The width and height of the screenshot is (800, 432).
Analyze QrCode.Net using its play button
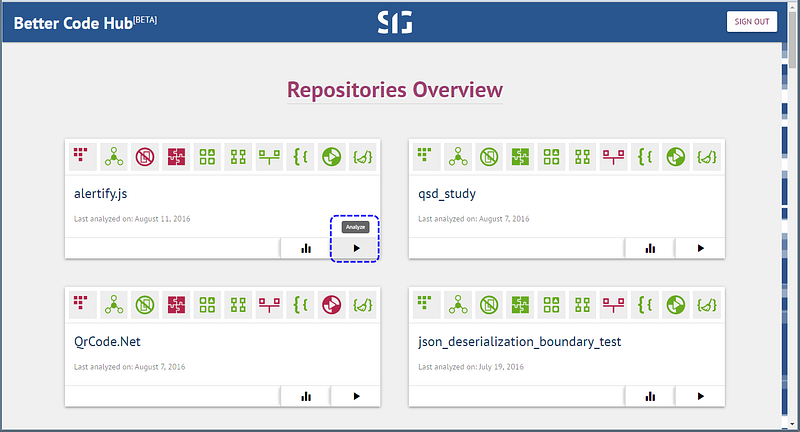tap(356, 396)
